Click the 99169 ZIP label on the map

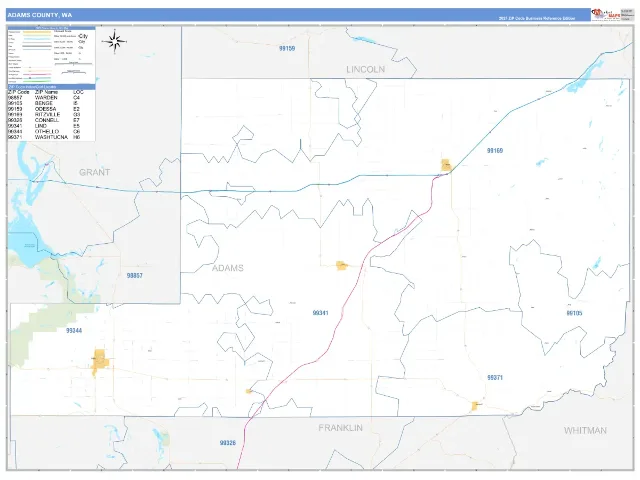[495, 151]
